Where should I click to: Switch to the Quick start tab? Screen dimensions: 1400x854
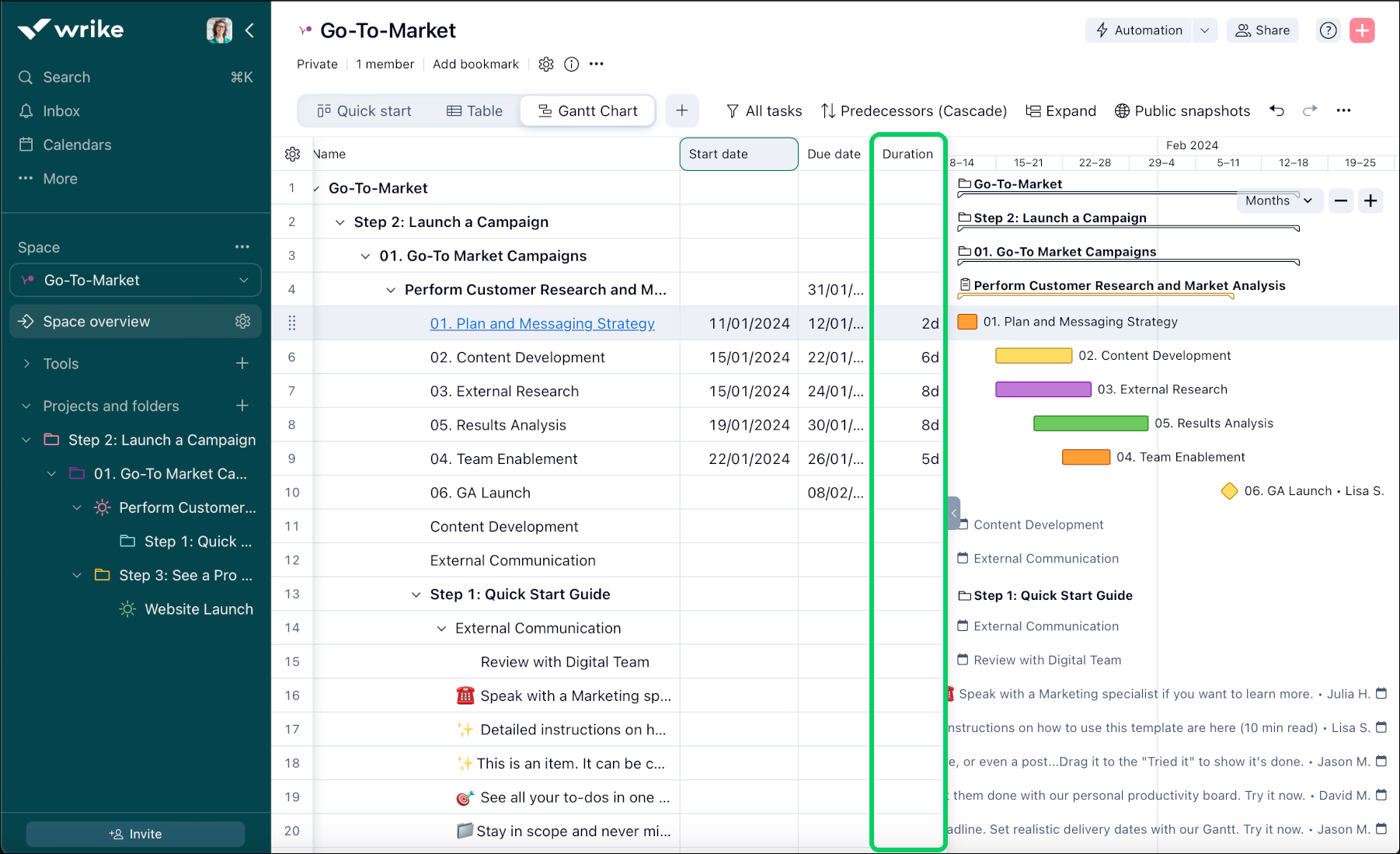364,111
